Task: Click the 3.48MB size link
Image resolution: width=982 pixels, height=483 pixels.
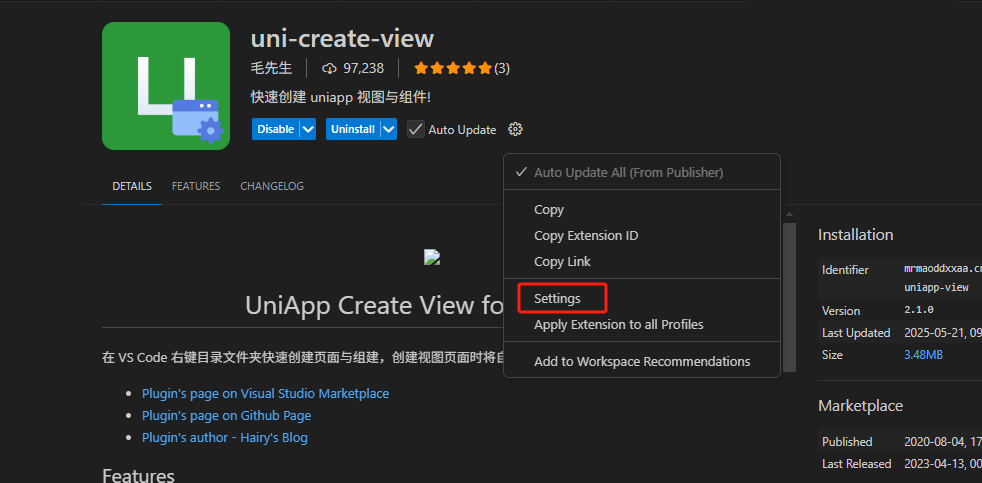Action: [923, 355]
